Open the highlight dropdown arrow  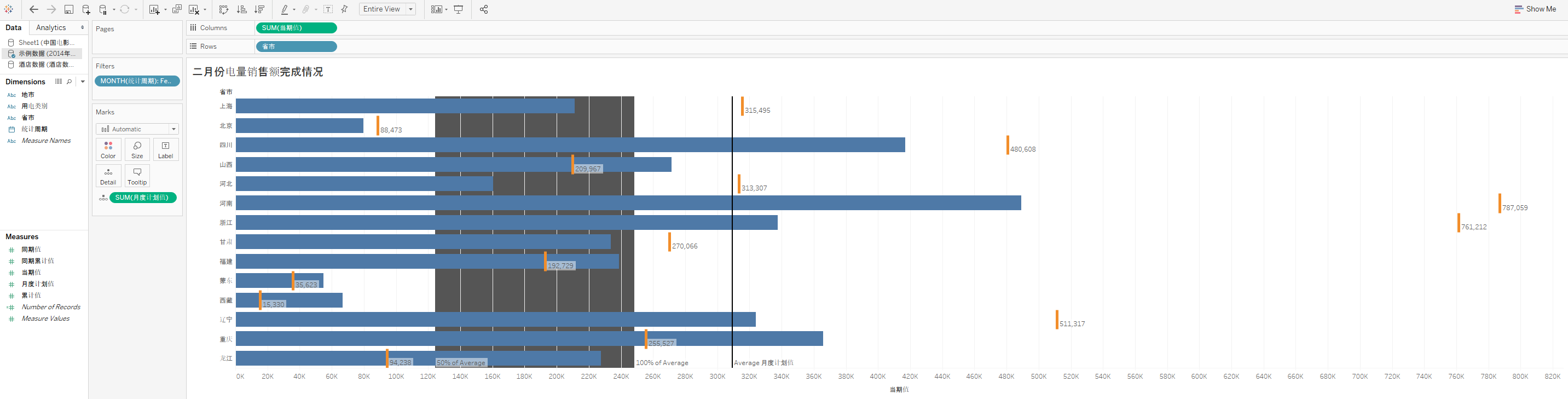point(294,9)
